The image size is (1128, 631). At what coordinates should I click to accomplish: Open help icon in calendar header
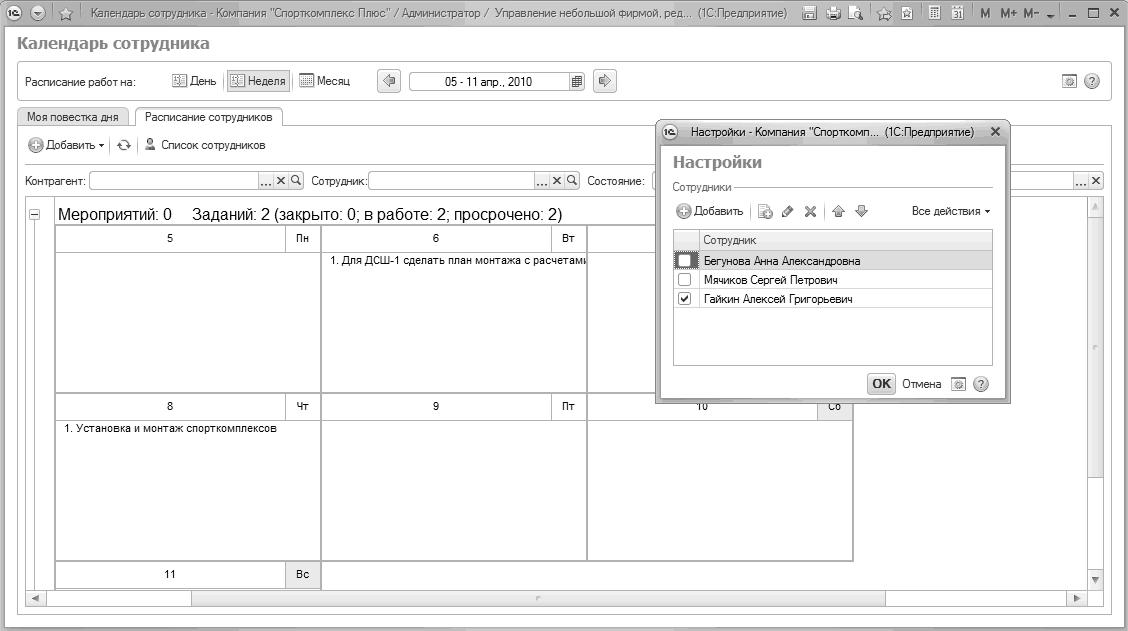click(1092, 81)
